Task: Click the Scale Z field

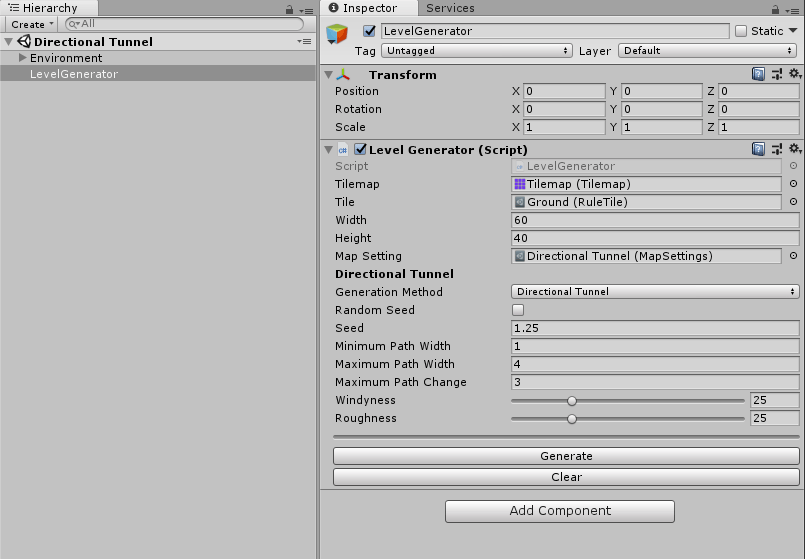Action: tap(759, 127)
